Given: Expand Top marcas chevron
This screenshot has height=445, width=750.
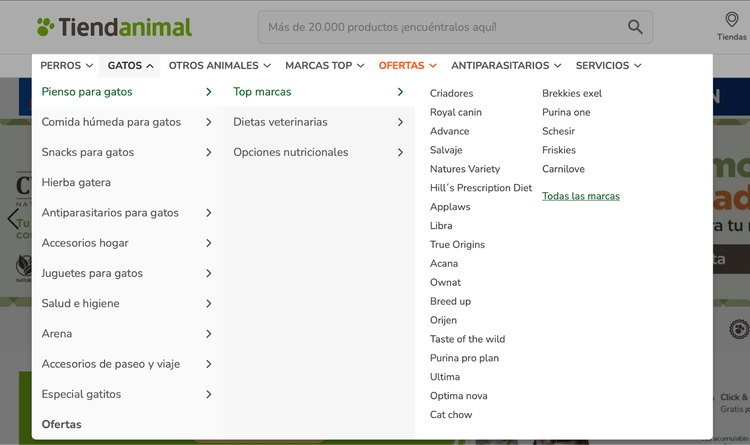Looking at the screenshot, I should tap(400, 92).
